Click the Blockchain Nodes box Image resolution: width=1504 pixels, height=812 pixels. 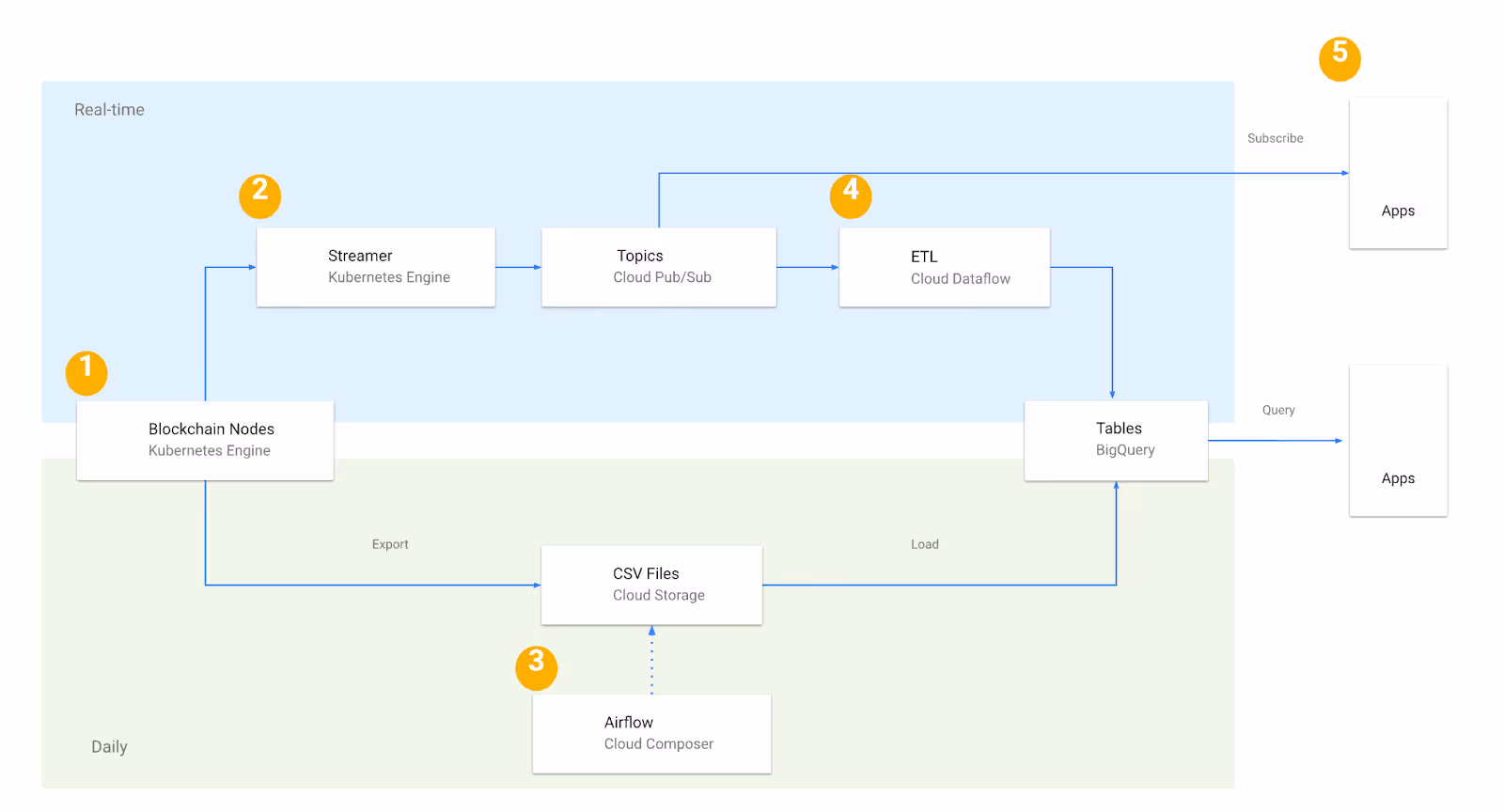click(205, 441)
